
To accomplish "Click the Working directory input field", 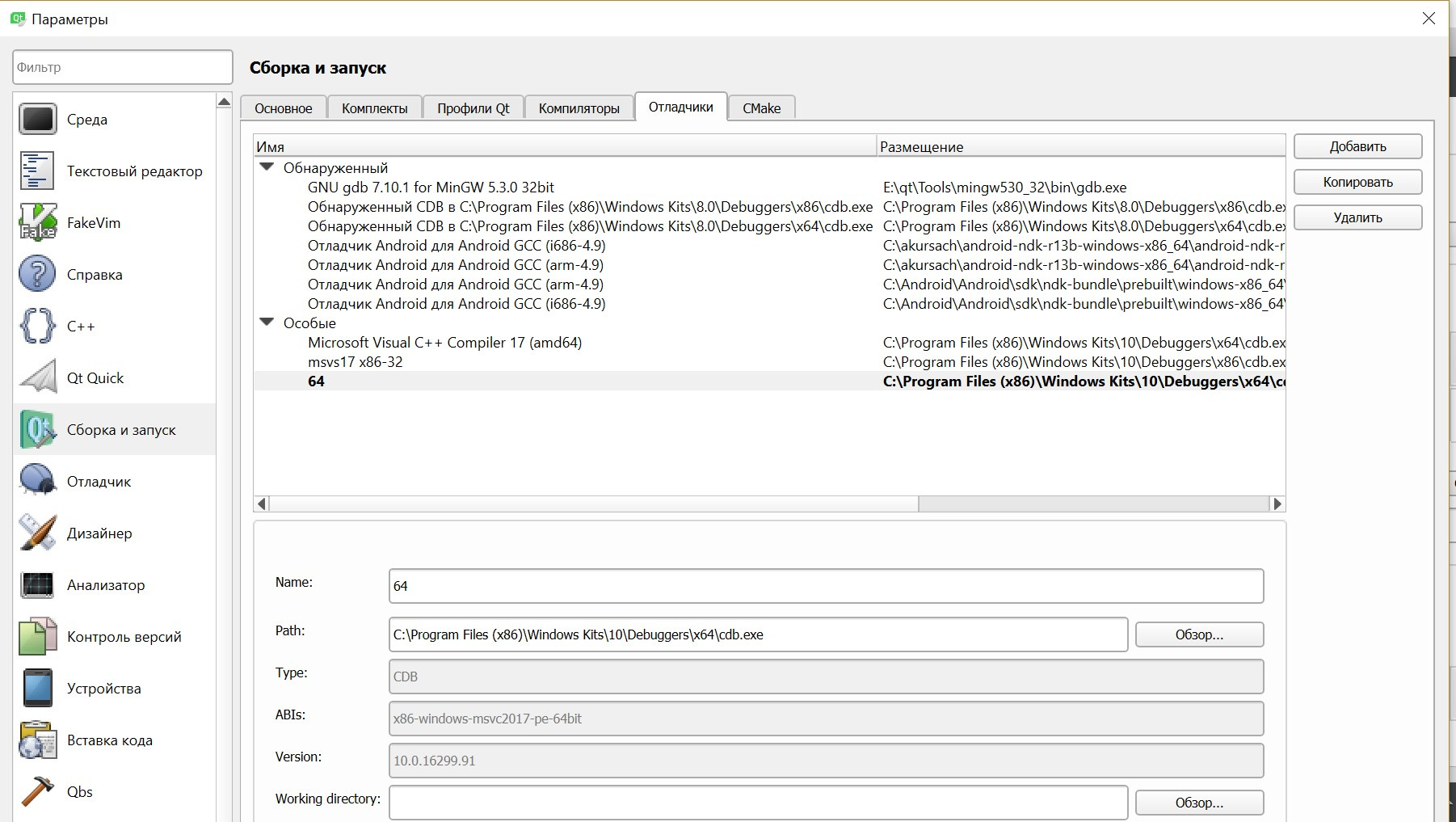I will tap(758, 803).
